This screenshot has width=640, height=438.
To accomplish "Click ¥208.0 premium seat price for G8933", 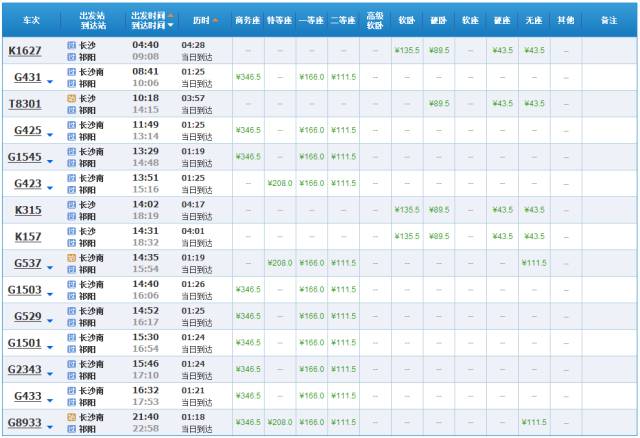I will pos(280,422).
